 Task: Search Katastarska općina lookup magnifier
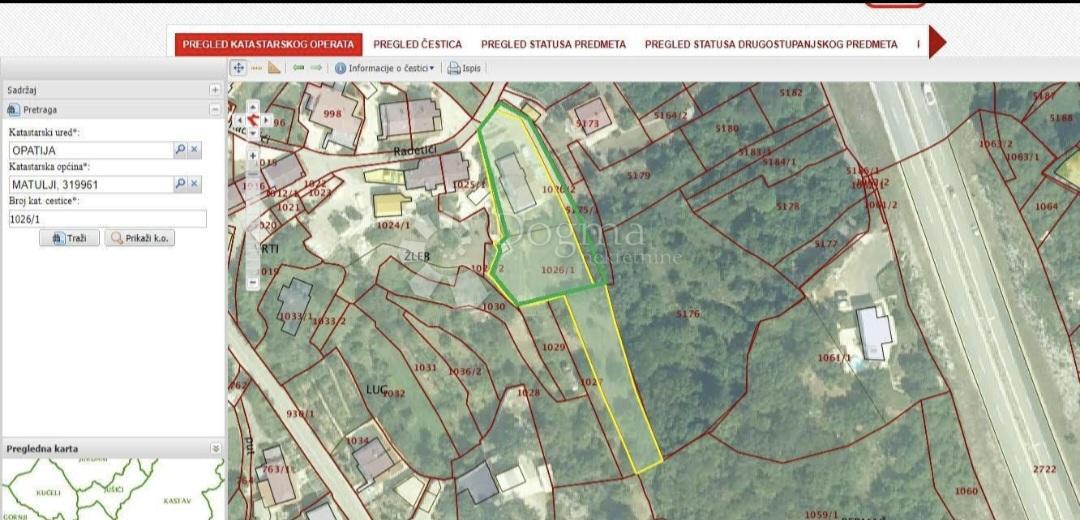pos(180,183)
